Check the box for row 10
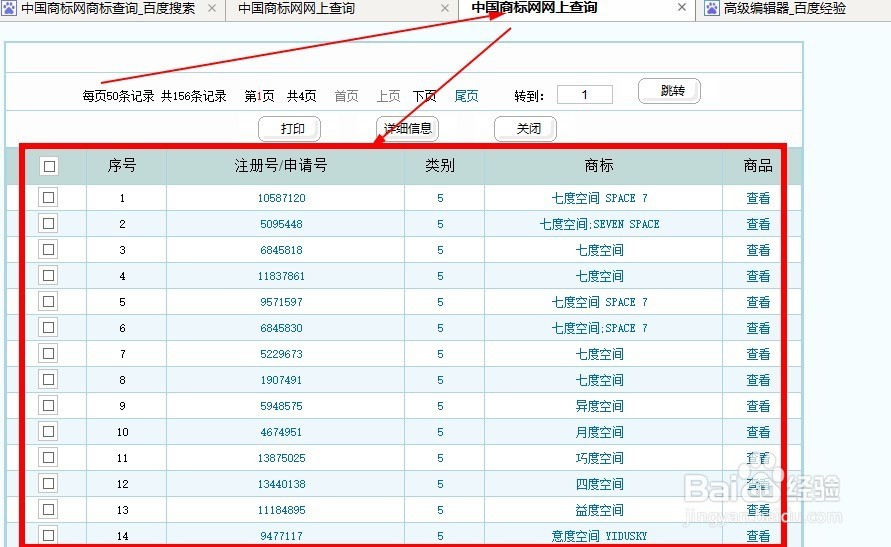Screen dimensions: 891x547 [x=48, y=432]
